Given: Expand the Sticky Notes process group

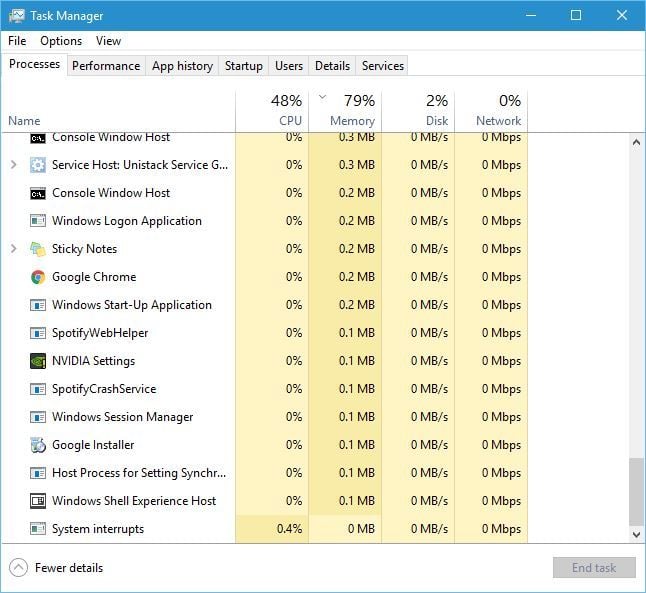Looking at the screenshot, I should 14,249.
